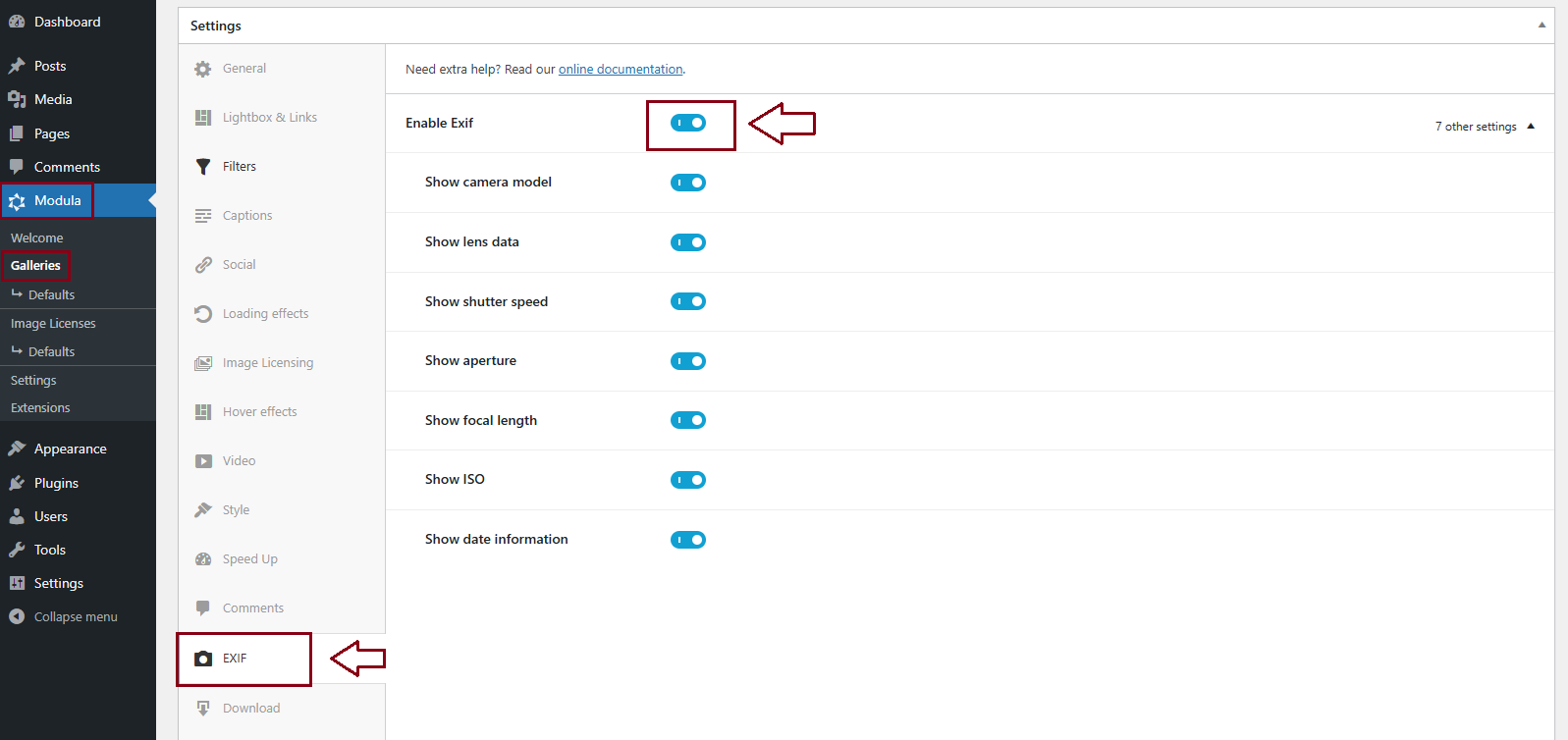
Task: Click the Speed Up gauge icon
Action: (x=203, y=559)
